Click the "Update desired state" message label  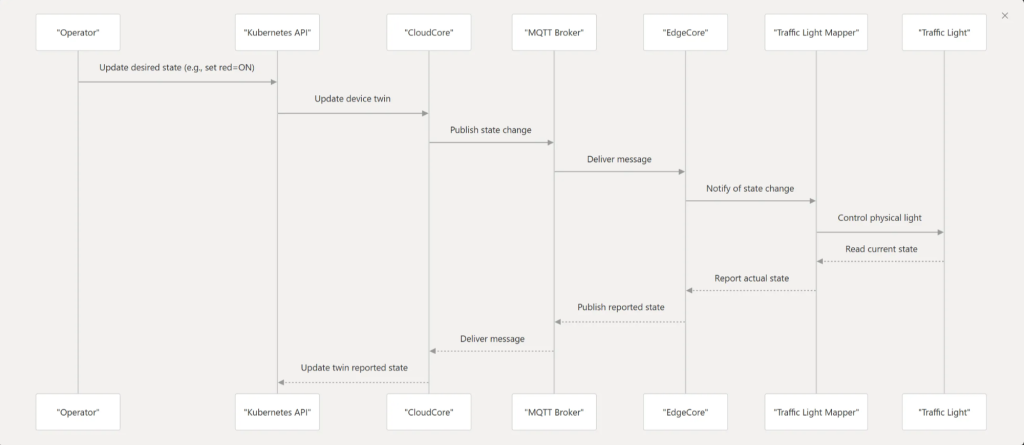[177, 68]
